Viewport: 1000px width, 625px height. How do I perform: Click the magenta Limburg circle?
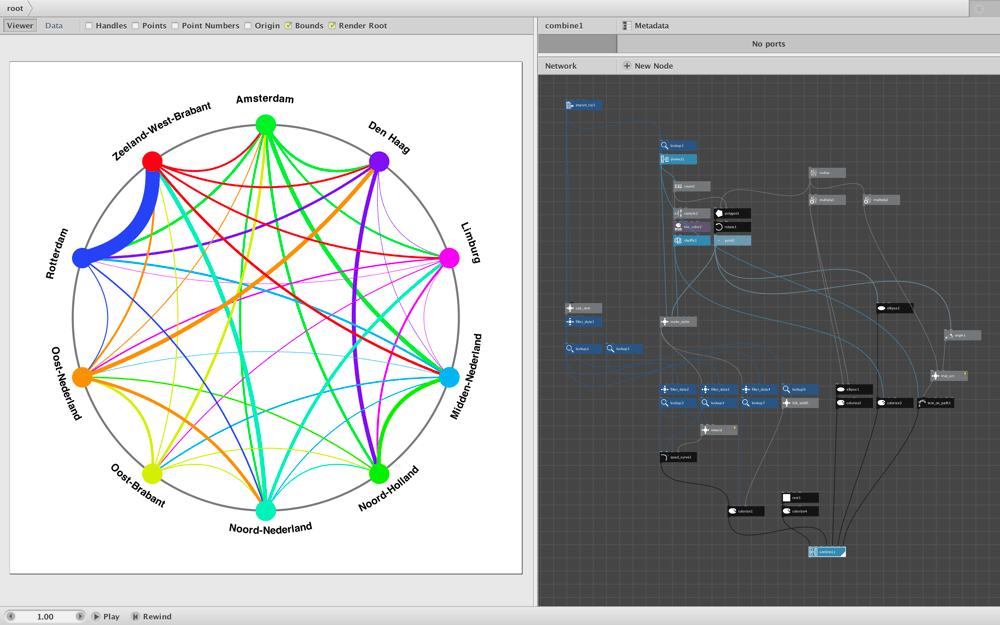coord(450,258)
